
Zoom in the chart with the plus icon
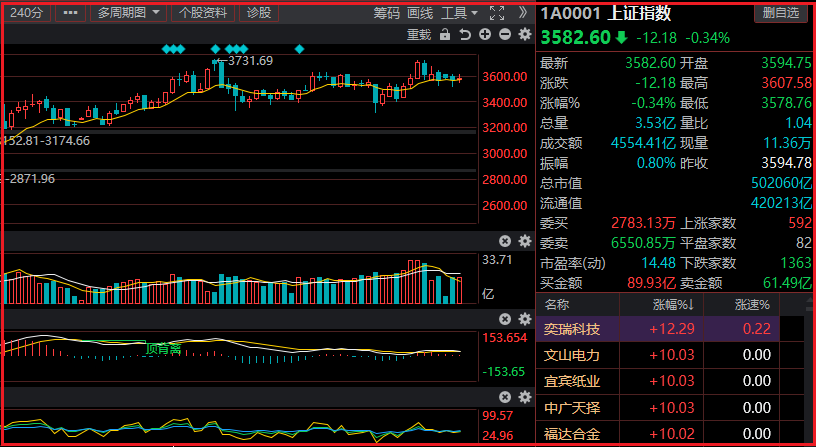click(485, 35)
